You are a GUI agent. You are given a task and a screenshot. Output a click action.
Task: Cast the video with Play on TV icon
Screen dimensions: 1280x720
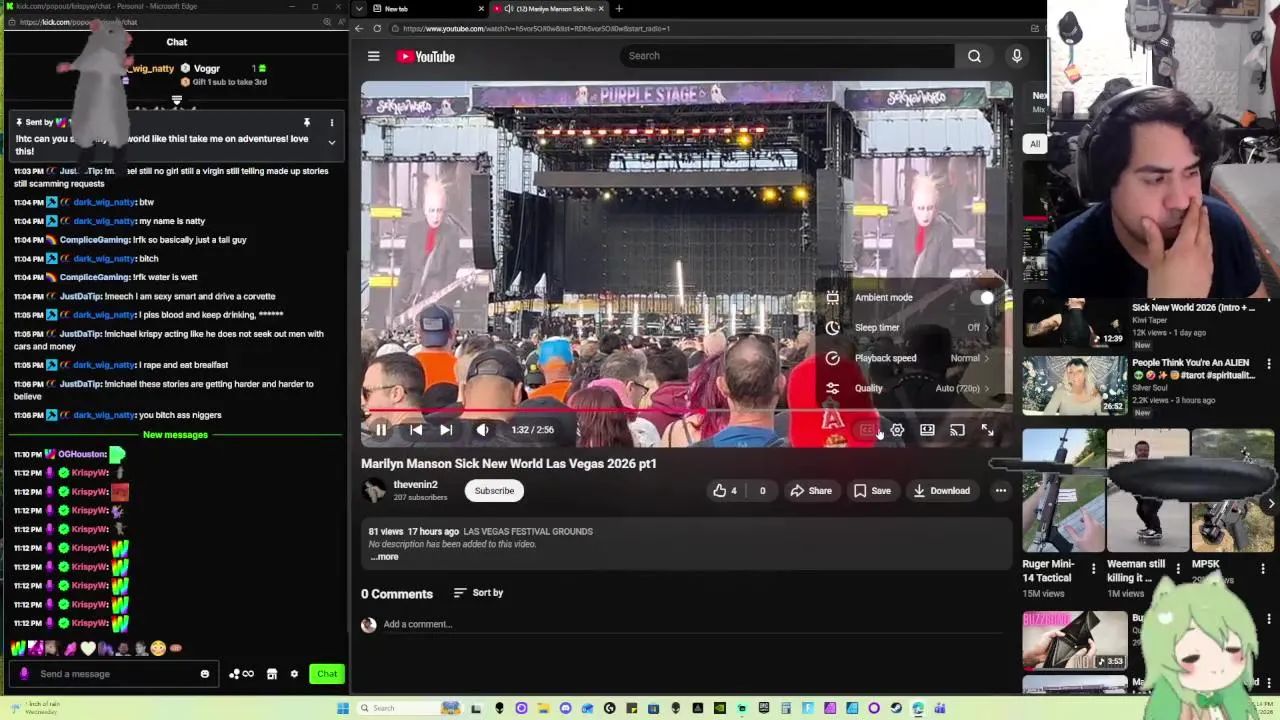pos(957,430)
